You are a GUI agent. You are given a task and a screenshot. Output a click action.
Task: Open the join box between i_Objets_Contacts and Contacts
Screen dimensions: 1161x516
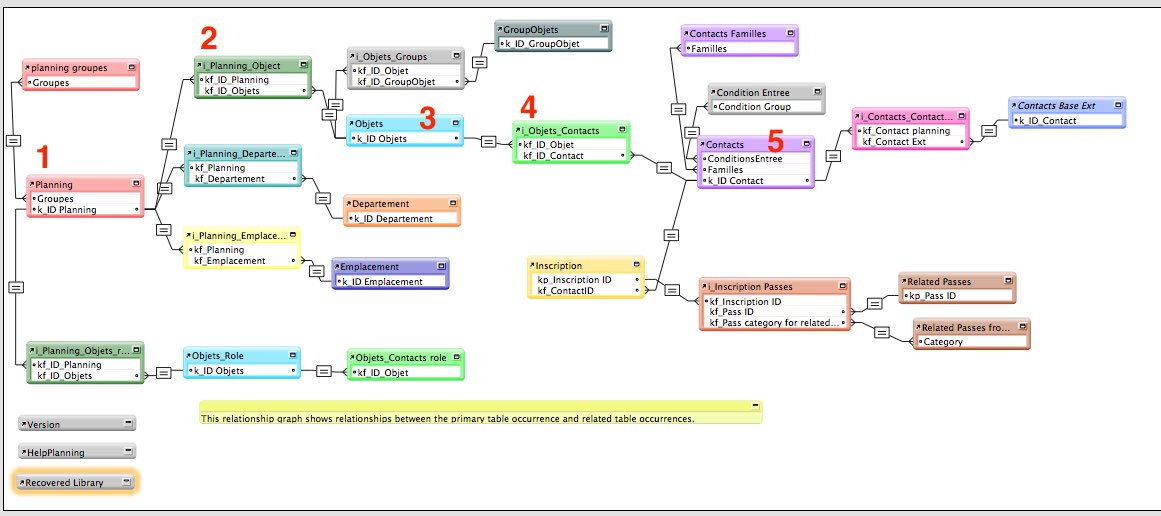(664, 168)
